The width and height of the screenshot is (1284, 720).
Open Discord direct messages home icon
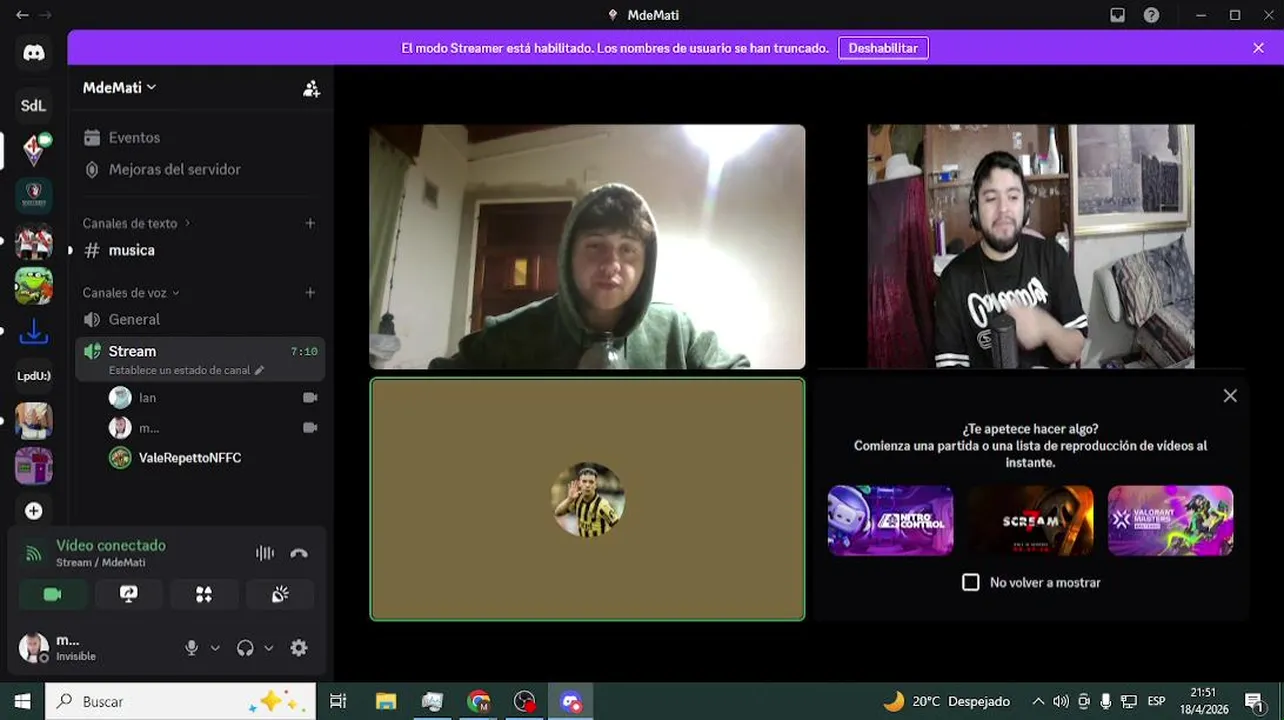pyautogui.click(x=34, y=53)
